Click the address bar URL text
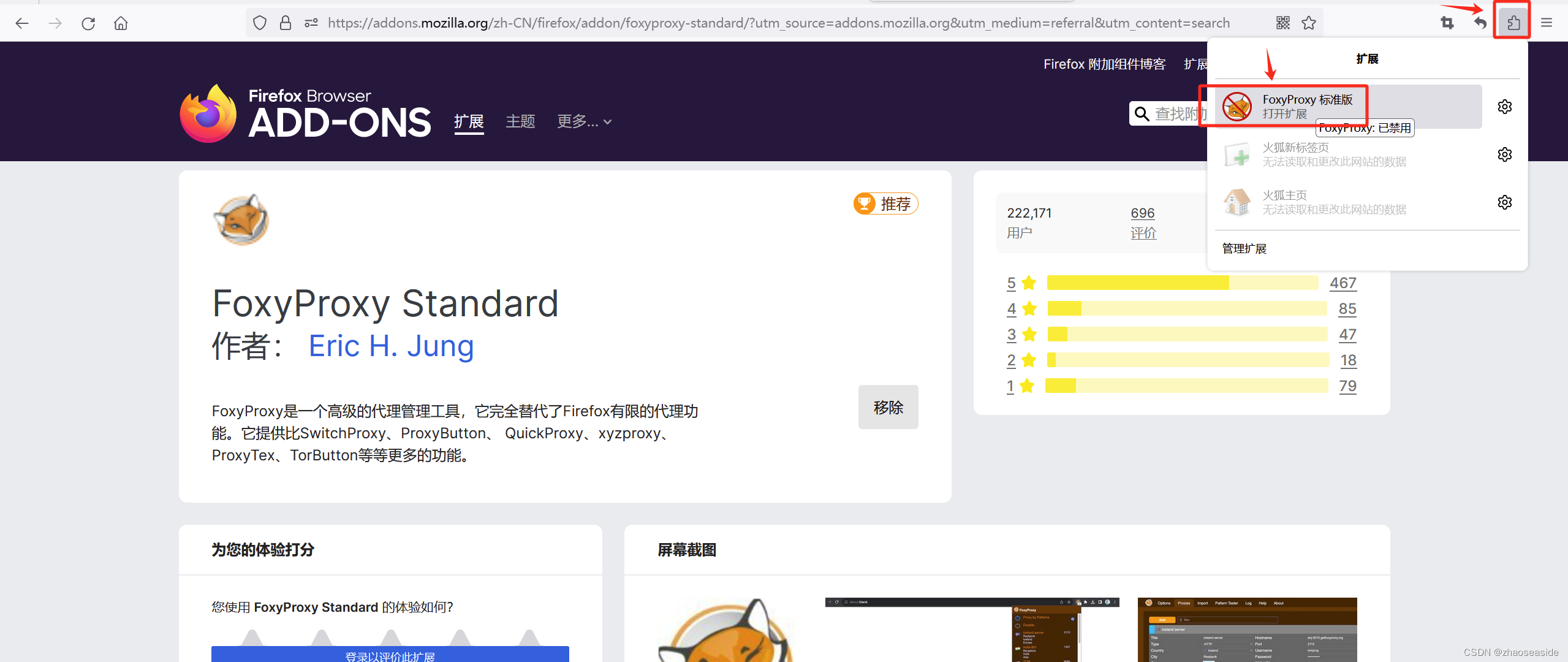Viewport: 1568px width, 662px height. [x=778, y=23]
